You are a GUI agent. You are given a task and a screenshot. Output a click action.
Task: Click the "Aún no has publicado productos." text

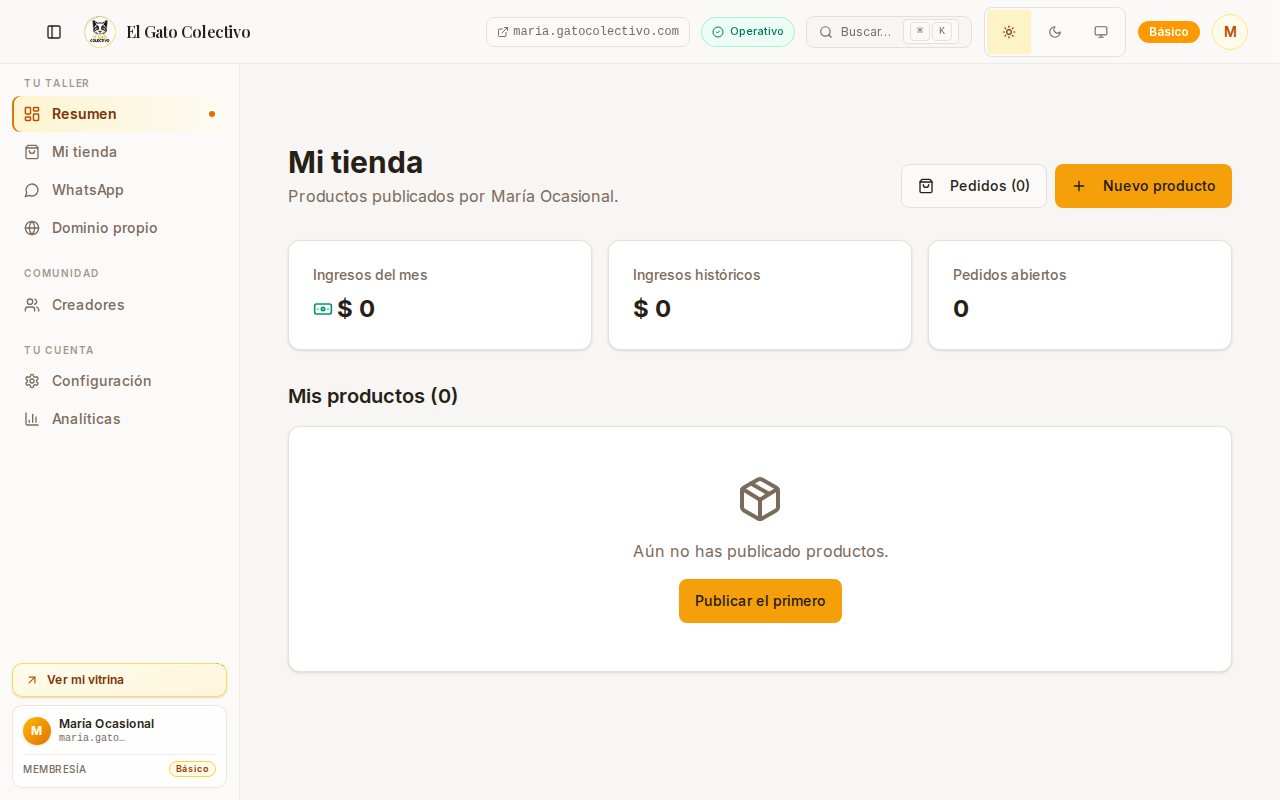(x=760, y=551)
